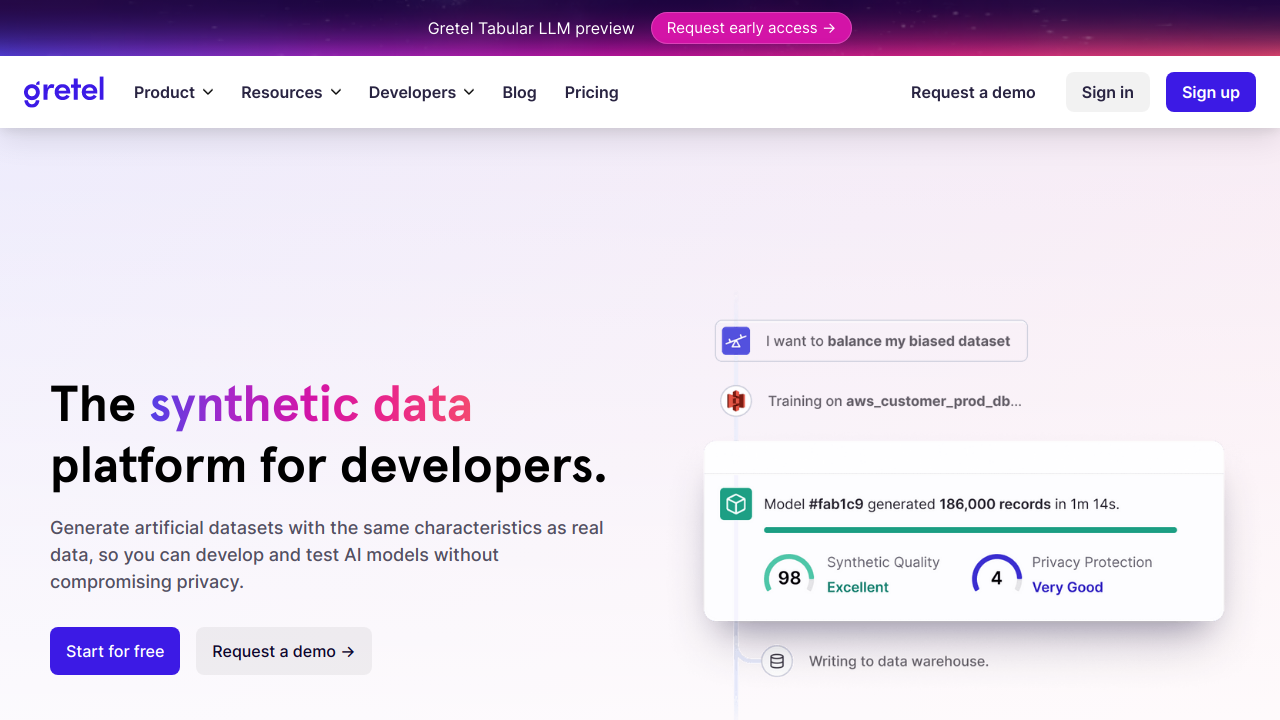Click the 'Excellent' quality label
The height and width of the screenshot is (720, 1280).
[x=858, y=587]
